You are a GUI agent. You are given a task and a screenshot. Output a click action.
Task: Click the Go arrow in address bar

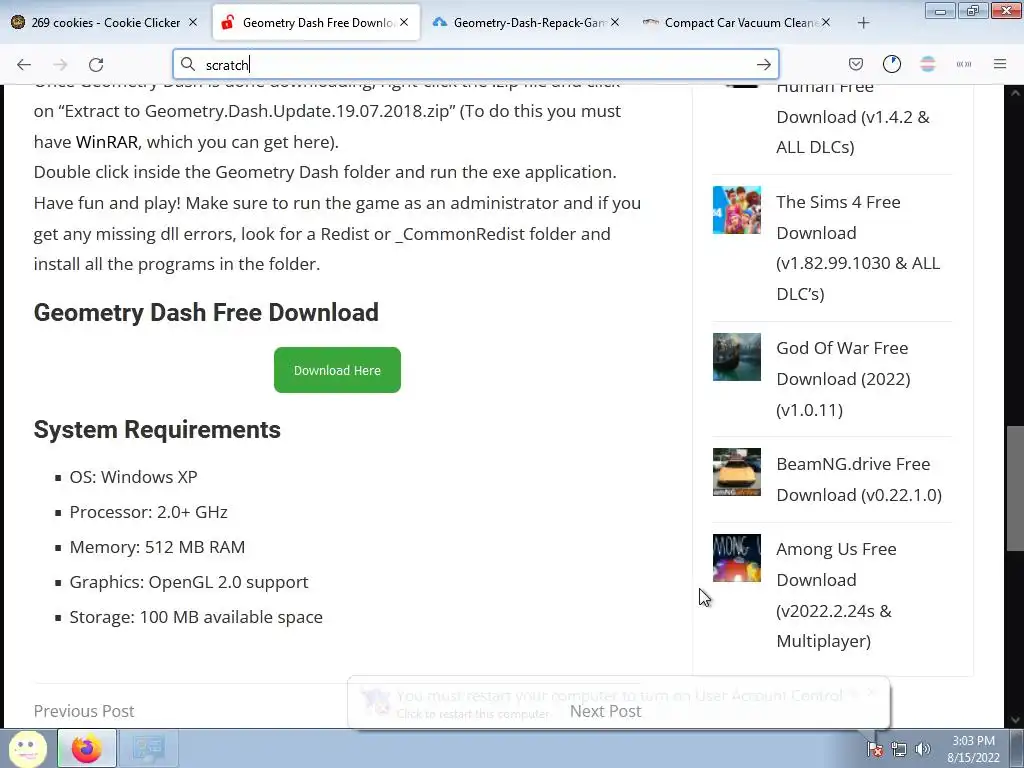click(x=763, y=65)
